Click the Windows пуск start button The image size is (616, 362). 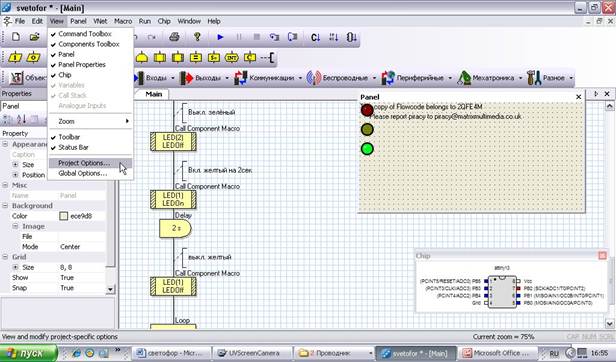click(x=29, y=353)
